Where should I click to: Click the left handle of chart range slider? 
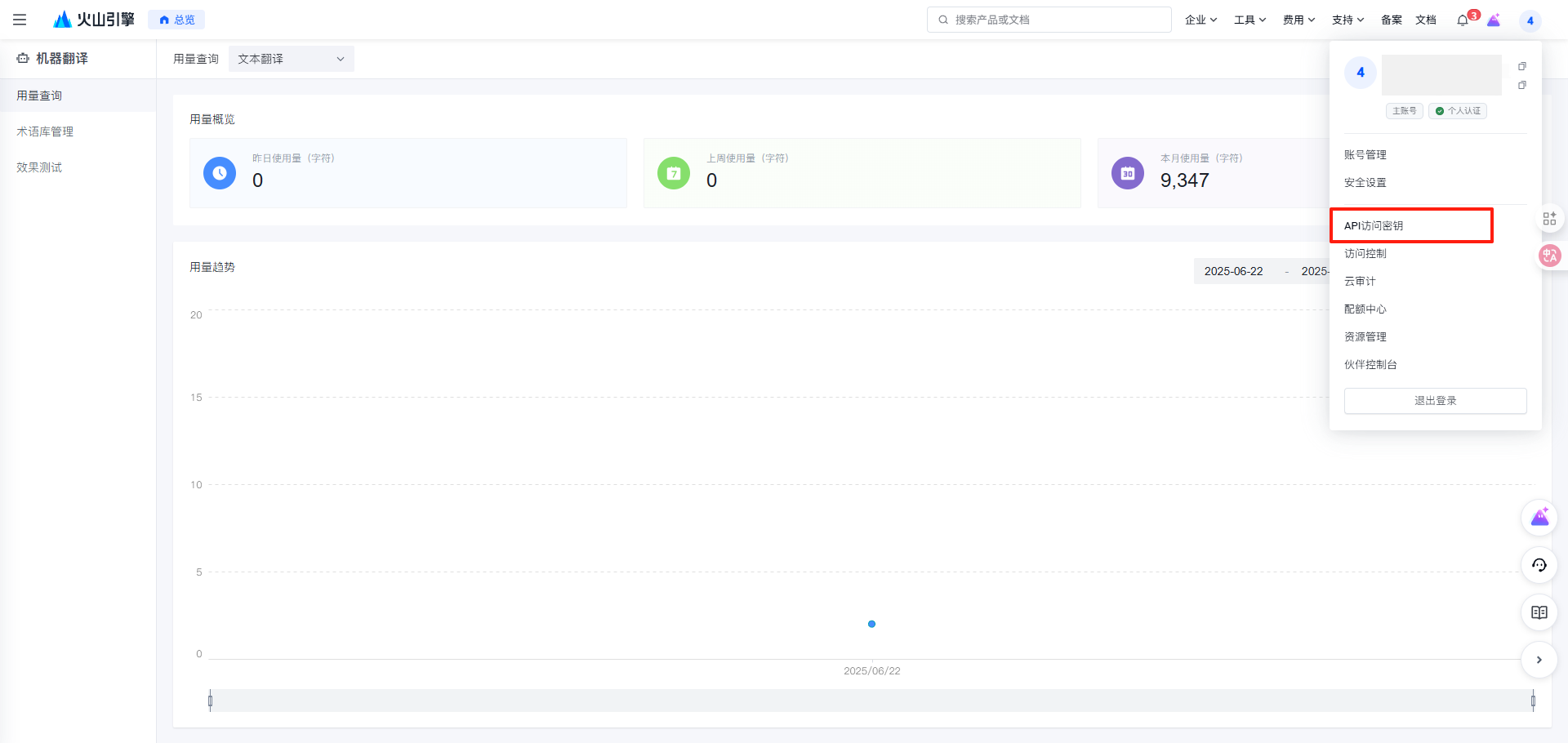coord(210,701)
